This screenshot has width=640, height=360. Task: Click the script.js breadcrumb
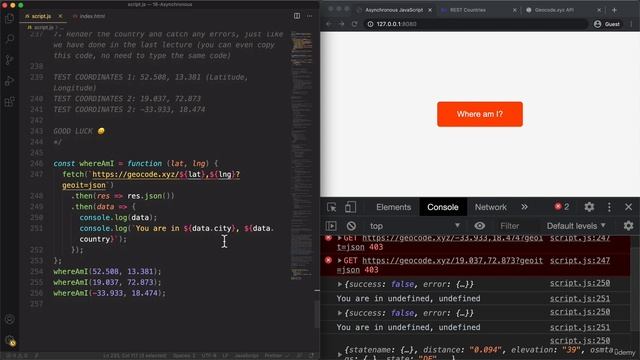43,27
